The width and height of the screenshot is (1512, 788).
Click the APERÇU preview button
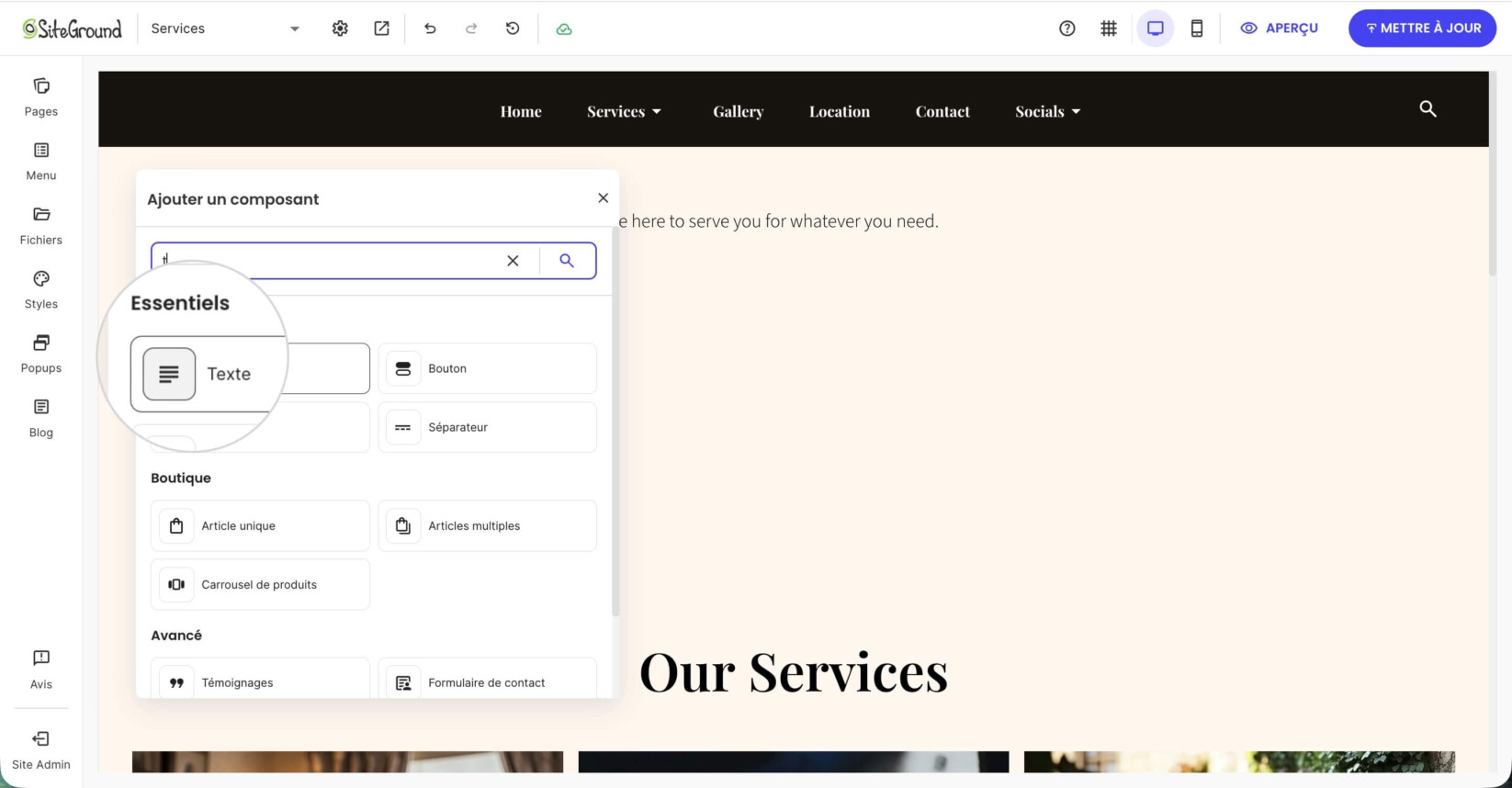[1279, 28]
